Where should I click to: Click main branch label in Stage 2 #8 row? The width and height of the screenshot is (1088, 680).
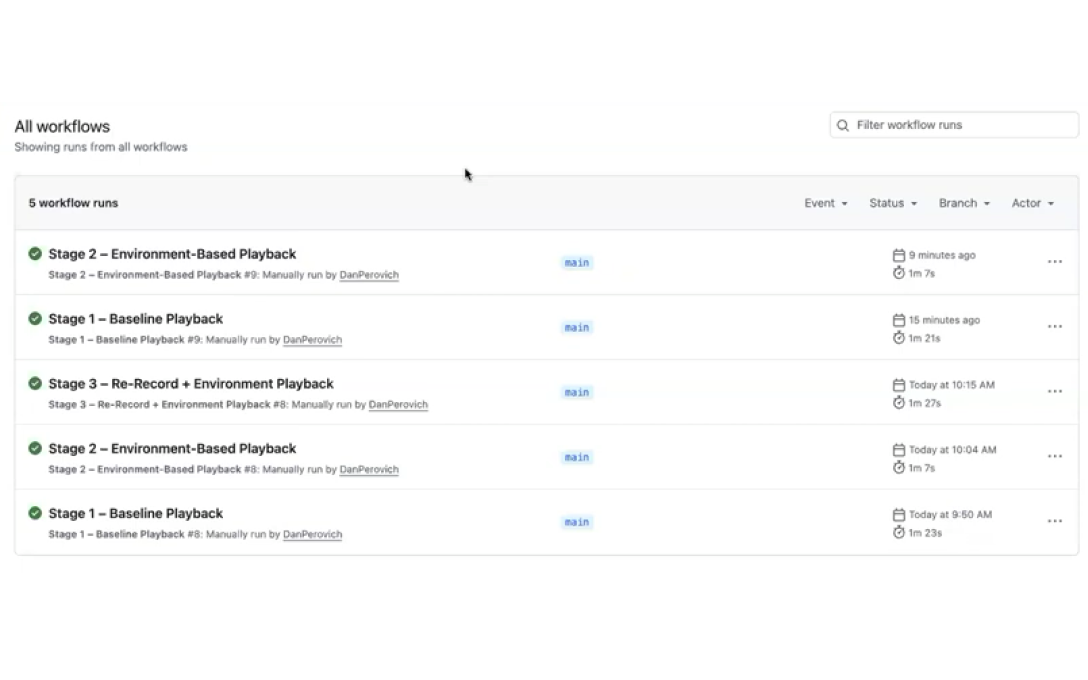(577, 457)
